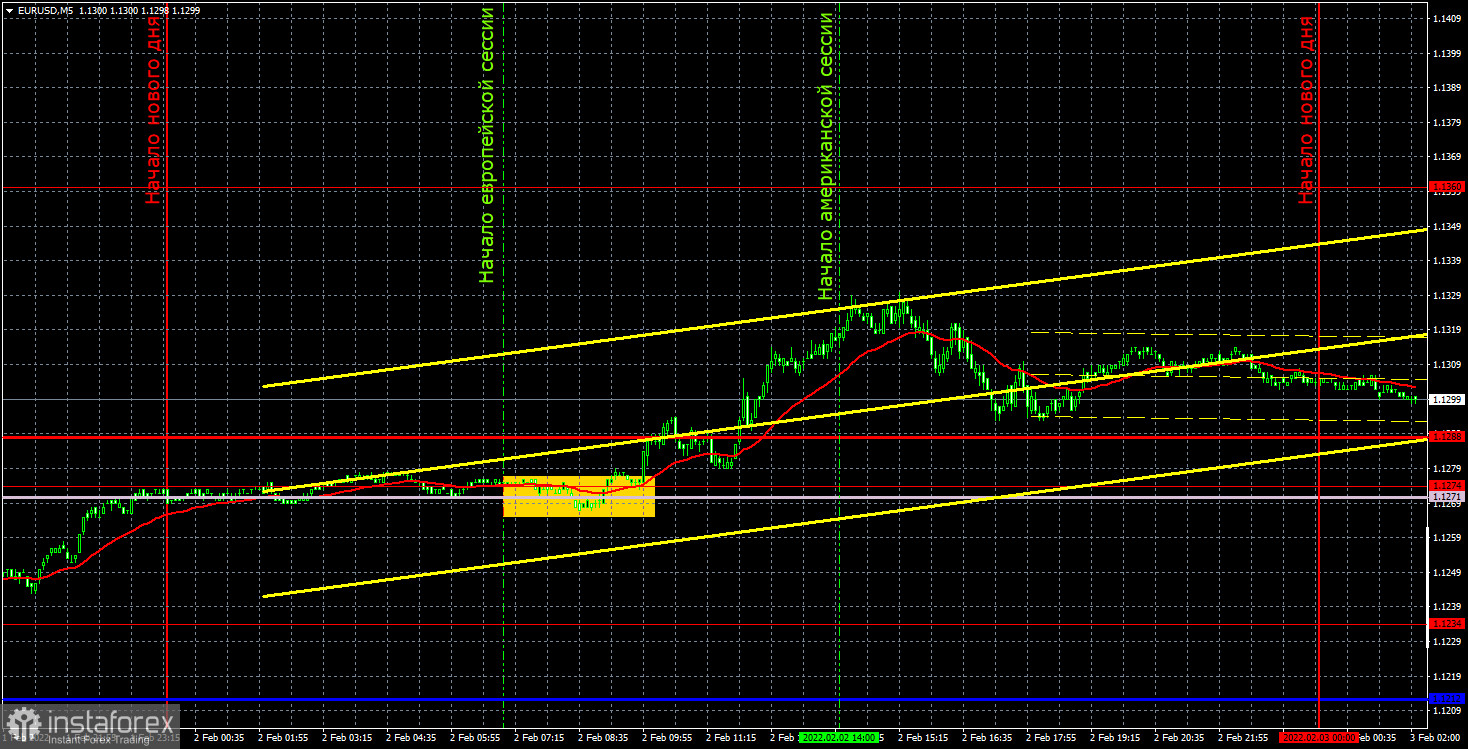Click the left 'Начало нового дня' red label
1468x749 pixels.
tap(153, 110)
